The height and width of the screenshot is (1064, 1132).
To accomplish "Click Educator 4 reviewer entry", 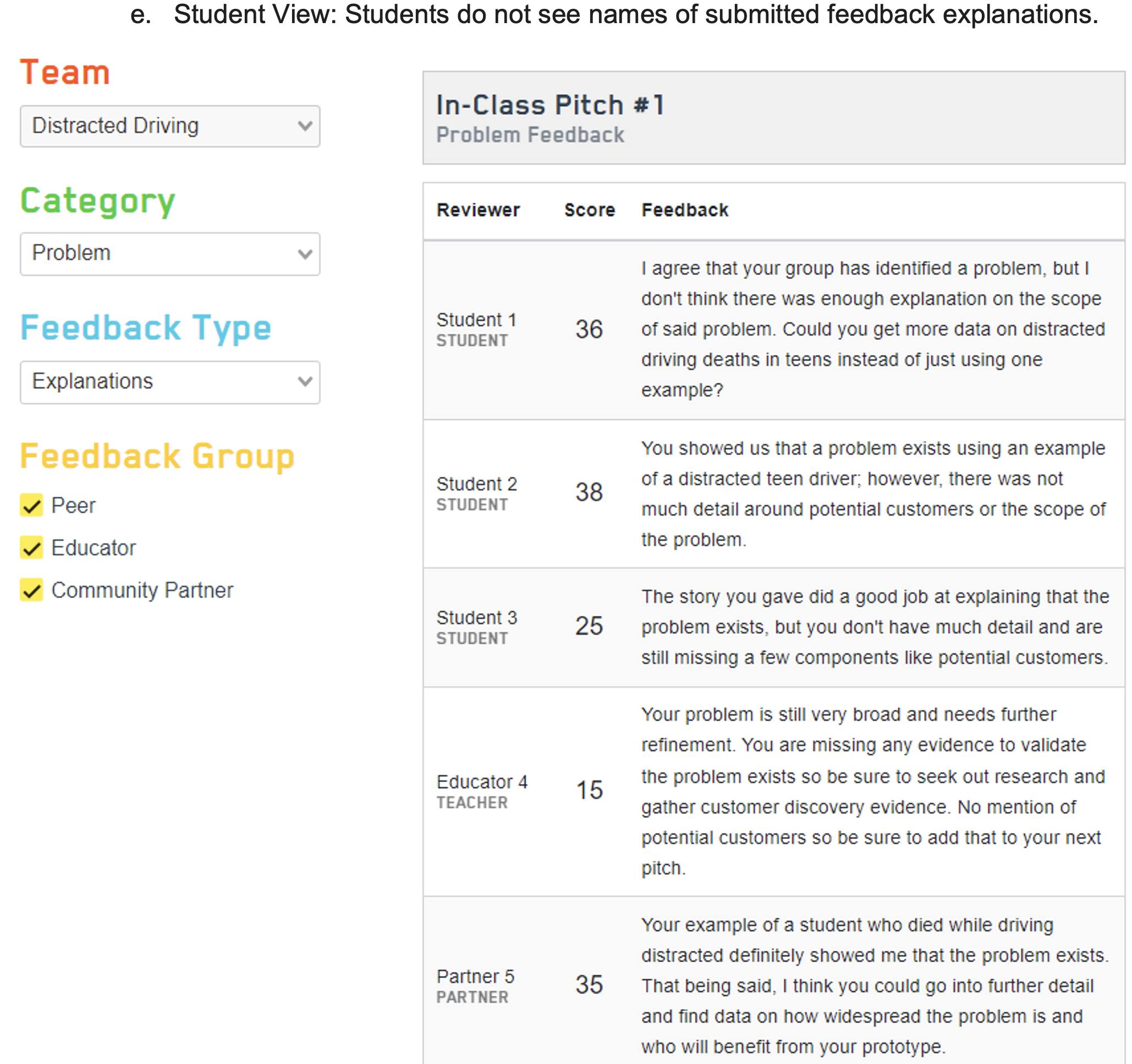I will point(482,781).
